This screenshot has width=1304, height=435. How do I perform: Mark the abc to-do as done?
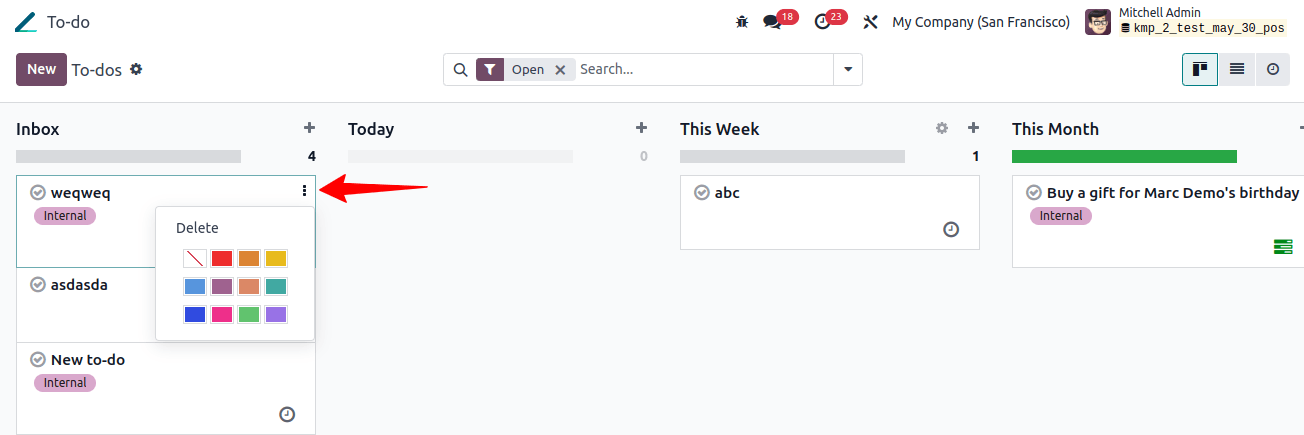702,192
